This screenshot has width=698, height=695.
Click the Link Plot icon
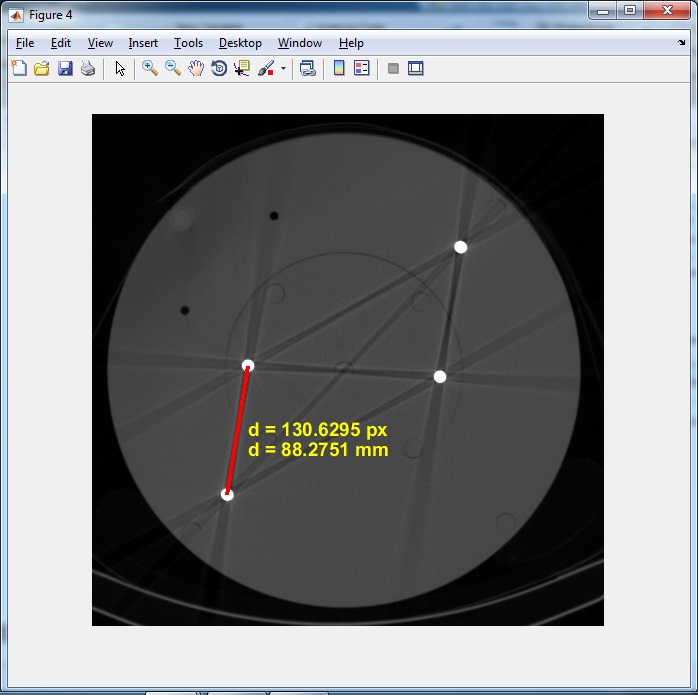pyautogui.click(x=308, y=69)
